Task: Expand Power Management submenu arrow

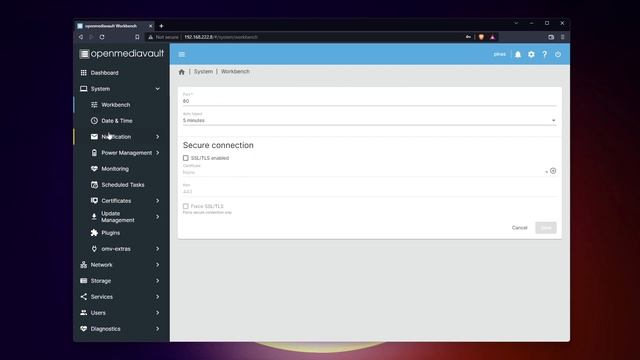Action: (x=158, y=153)
